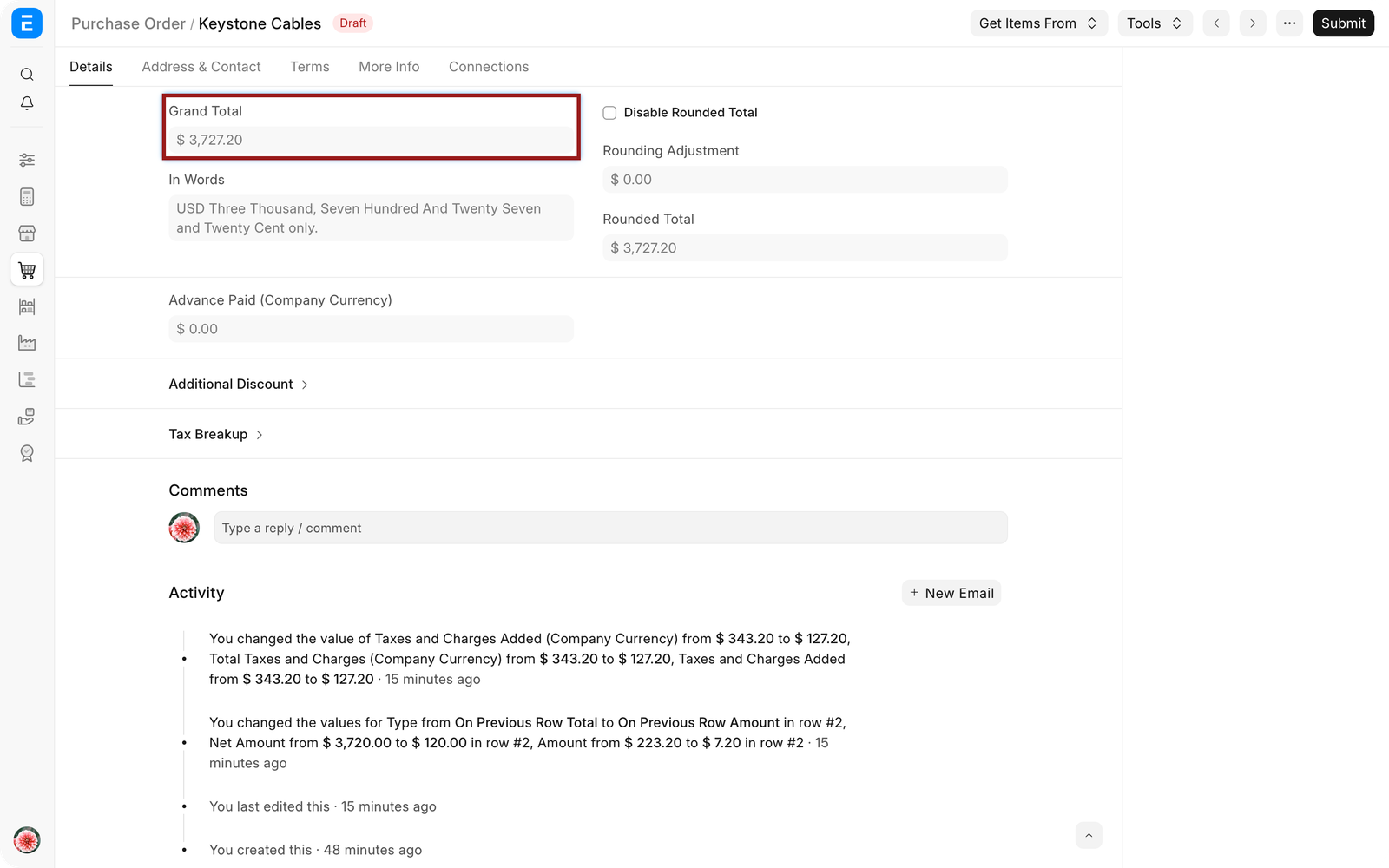Open notifications bell in sidebar

coord(27,103)
